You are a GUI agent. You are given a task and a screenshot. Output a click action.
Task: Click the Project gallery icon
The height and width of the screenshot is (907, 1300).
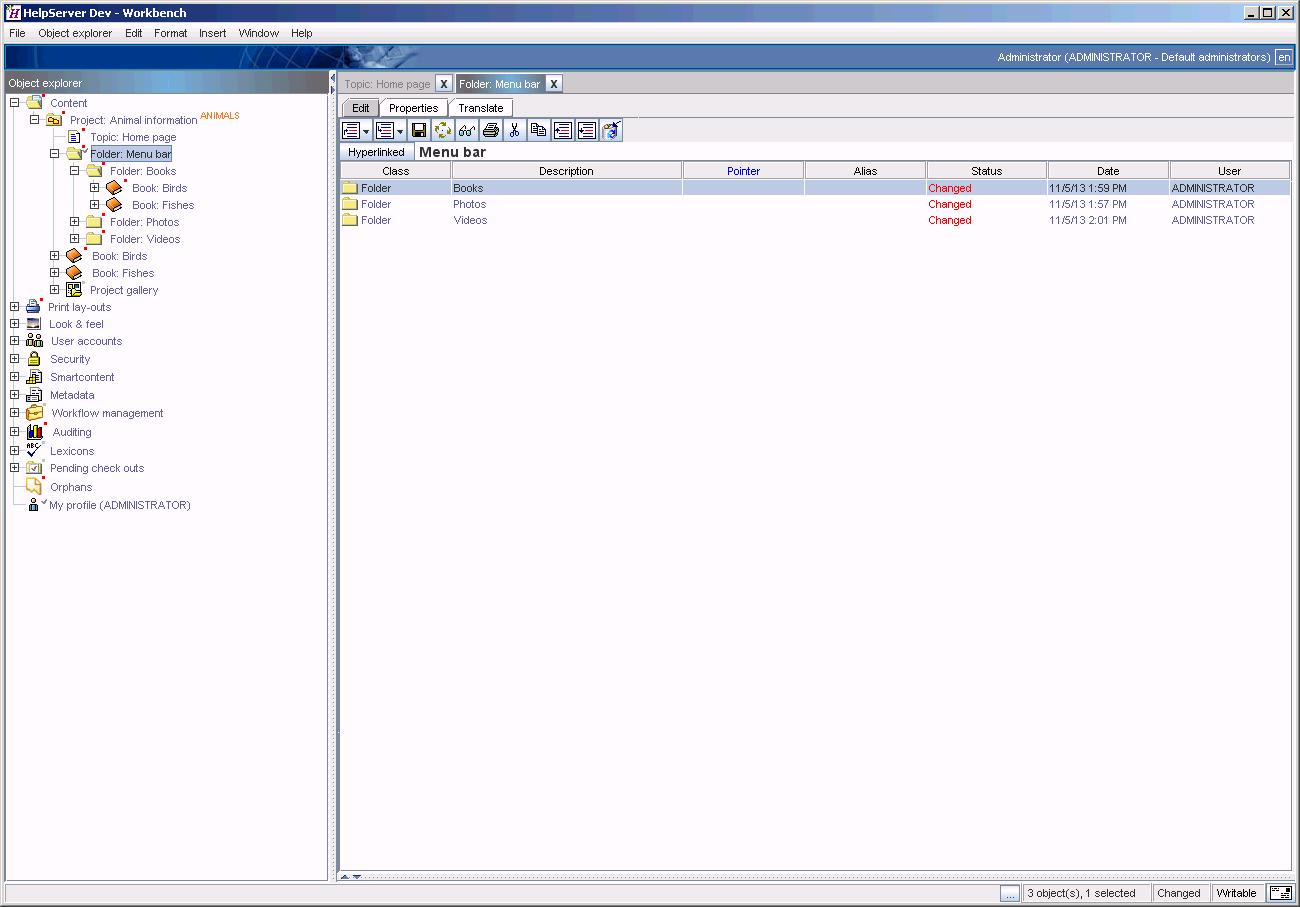[x=74, y=290]
